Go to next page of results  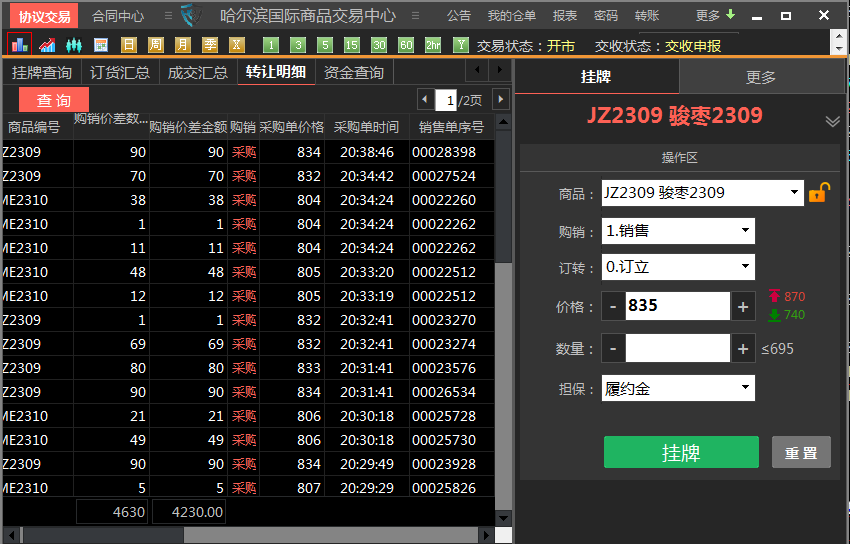501,99
